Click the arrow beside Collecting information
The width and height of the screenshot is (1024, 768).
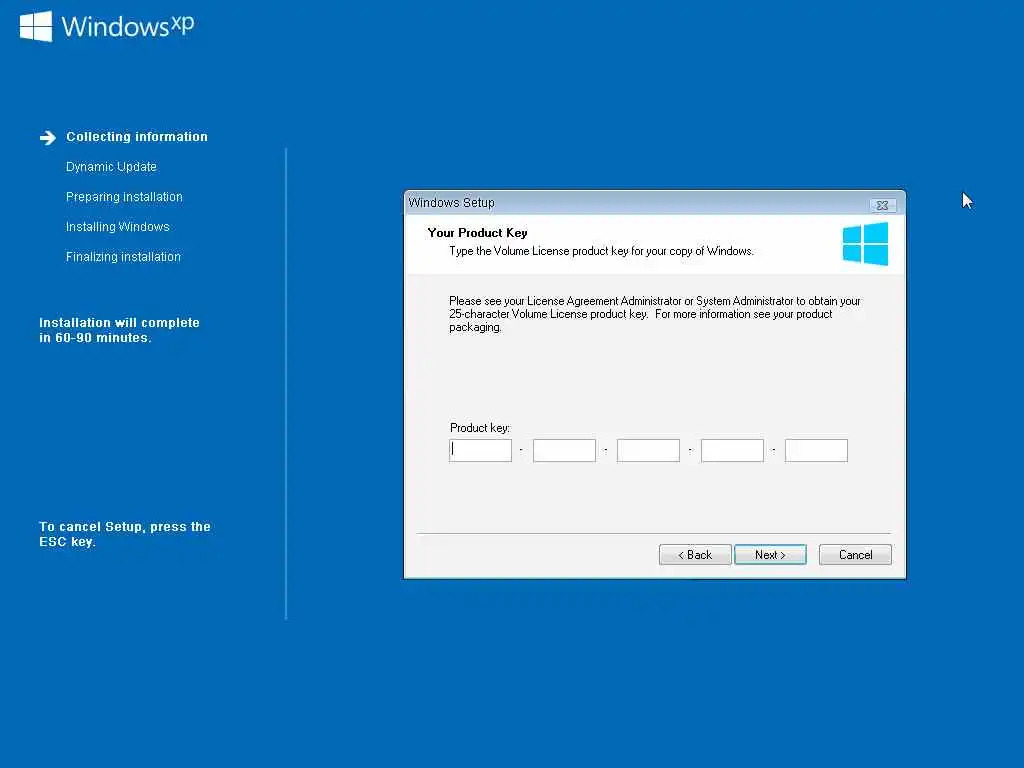(x=48, y=137)
